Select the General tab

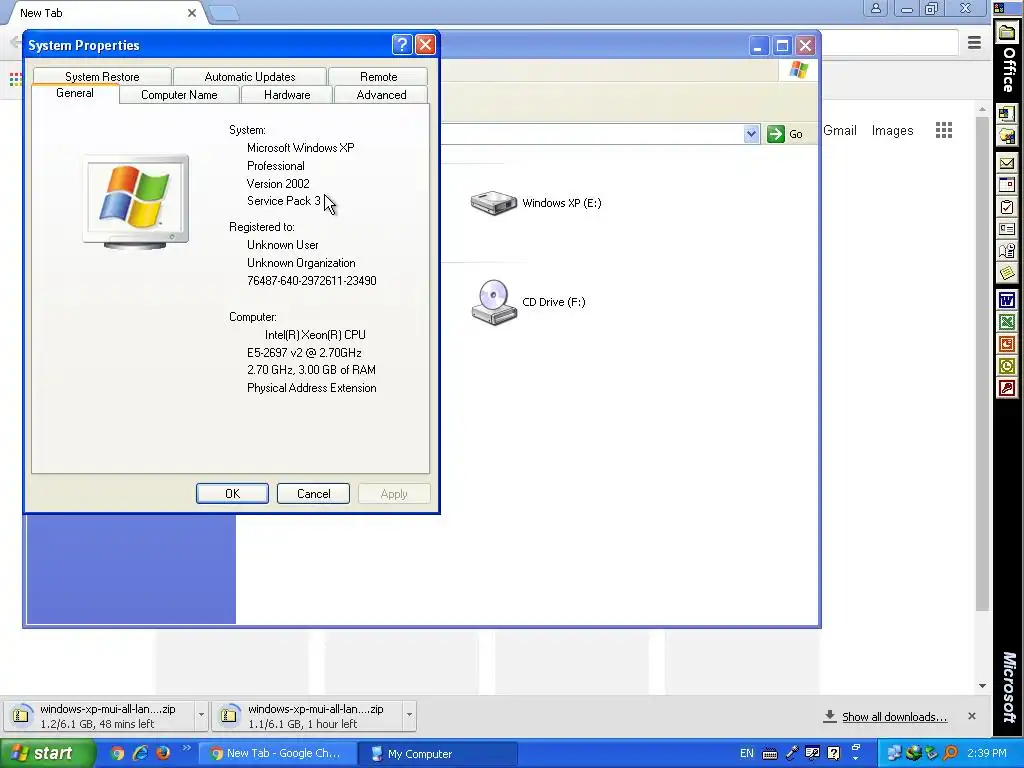[x=75, y=93]
